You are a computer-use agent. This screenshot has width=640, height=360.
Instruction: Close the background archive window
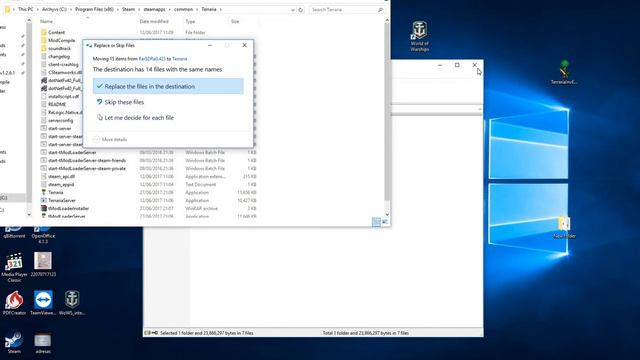(474, 65)
